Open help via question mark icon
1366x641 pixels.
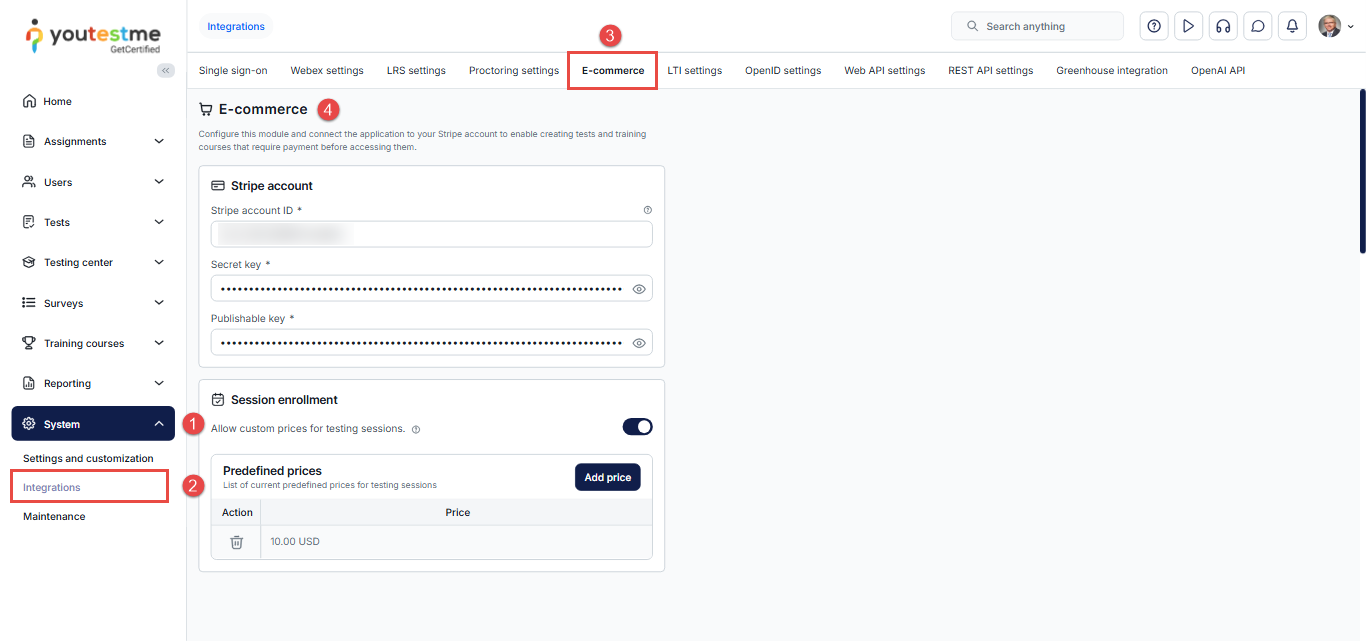(x=1154, y=26)
